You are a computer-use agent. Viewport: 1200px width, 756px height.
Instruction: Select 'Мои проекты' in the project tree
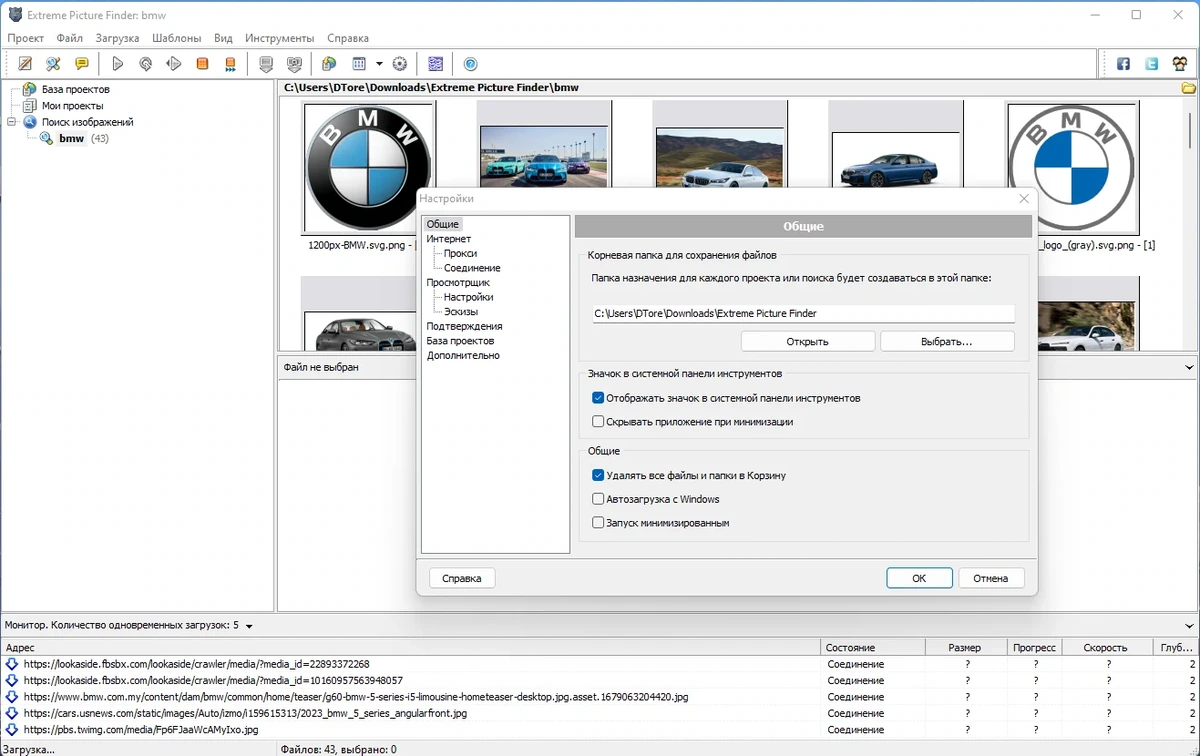72,105
